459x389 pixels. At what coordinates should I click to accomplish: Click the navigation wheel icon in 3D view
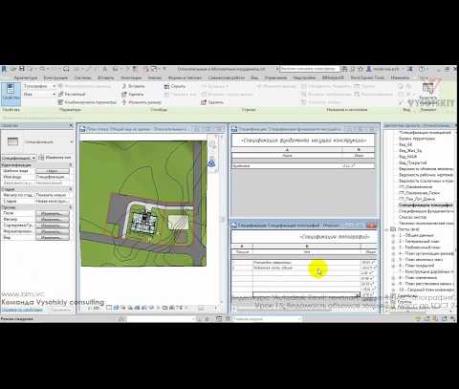212,163
